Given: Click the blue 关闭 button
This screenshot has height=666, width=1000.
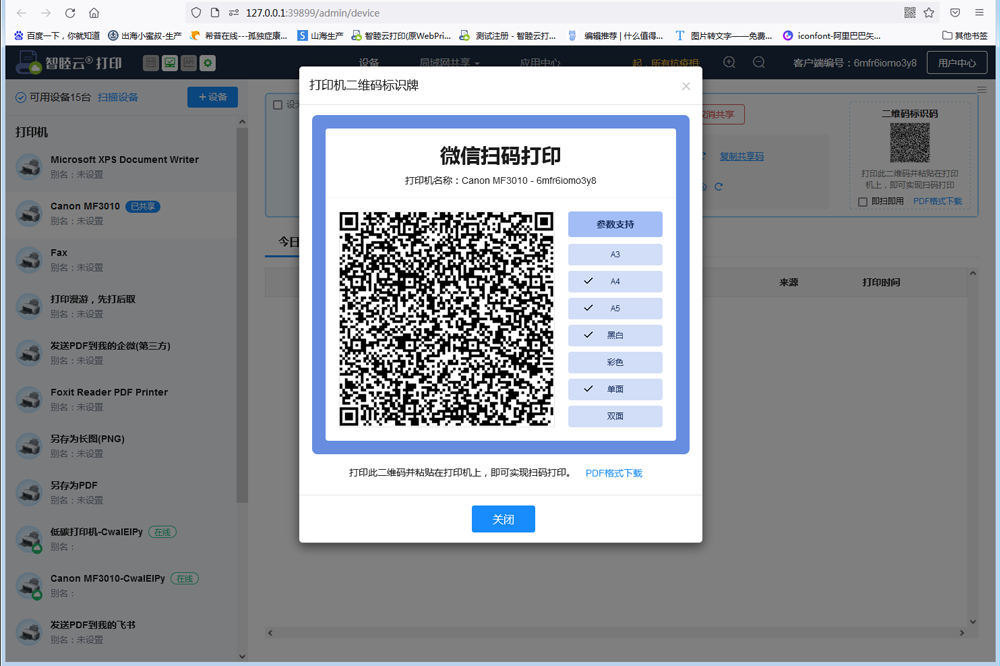Looking at the screenshot, I should point(503,519).
